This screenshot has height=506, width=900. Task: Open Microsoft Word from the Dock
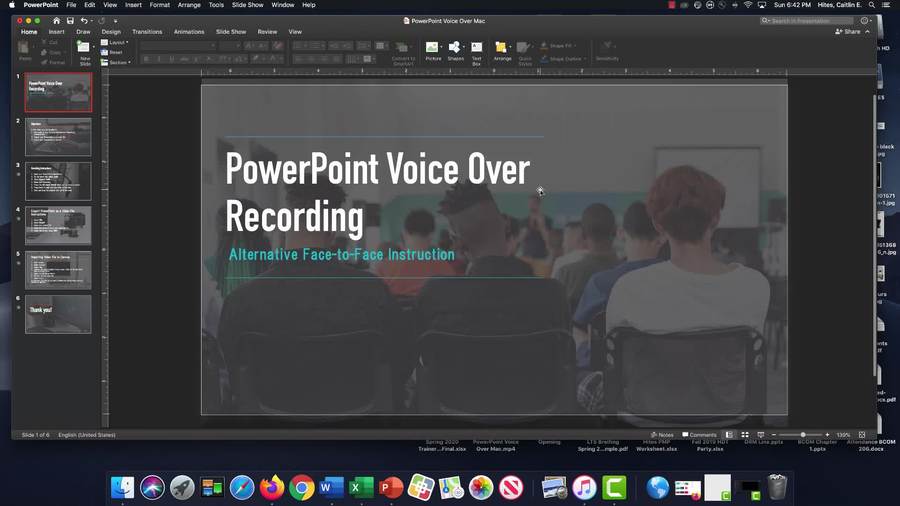tap(331, 488)
